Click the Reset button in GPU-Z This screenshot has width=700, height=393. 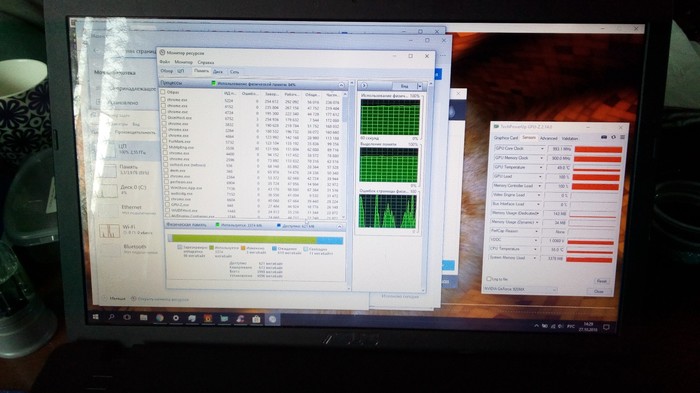pos(601,281)
